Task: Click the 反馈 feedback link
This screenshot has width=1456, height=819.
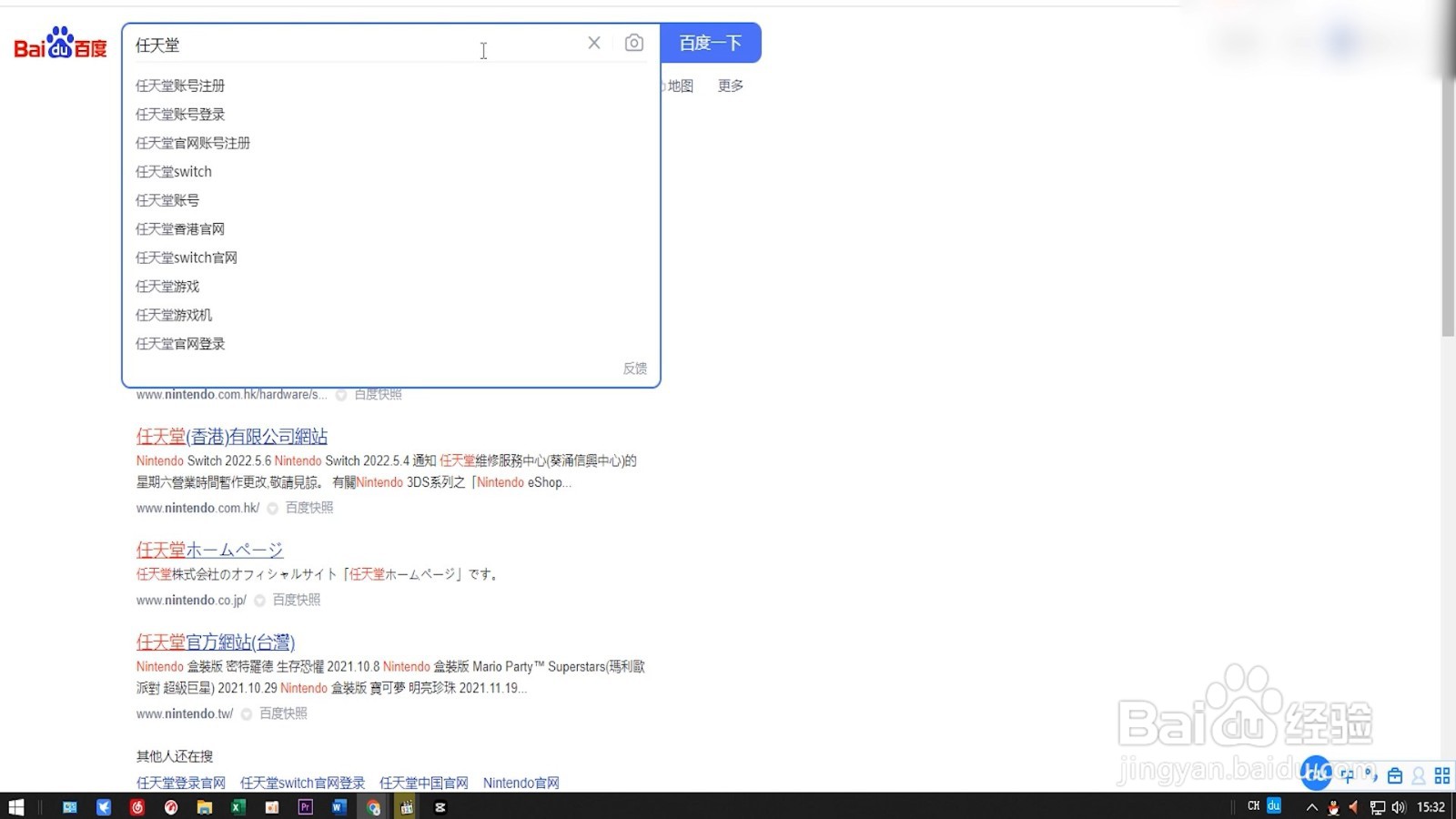Action: (x=635, y=369)
